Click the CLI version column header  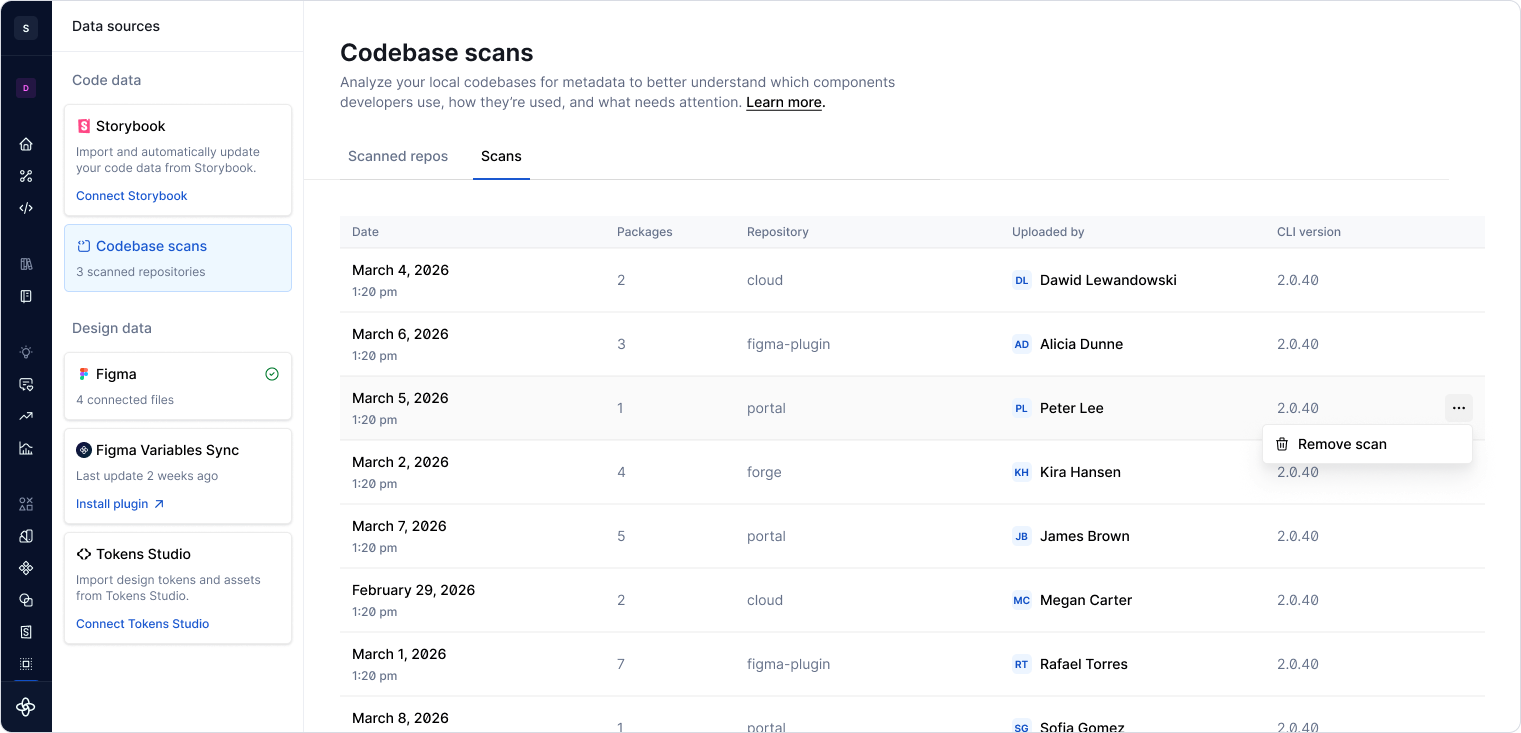(1309, 232)
